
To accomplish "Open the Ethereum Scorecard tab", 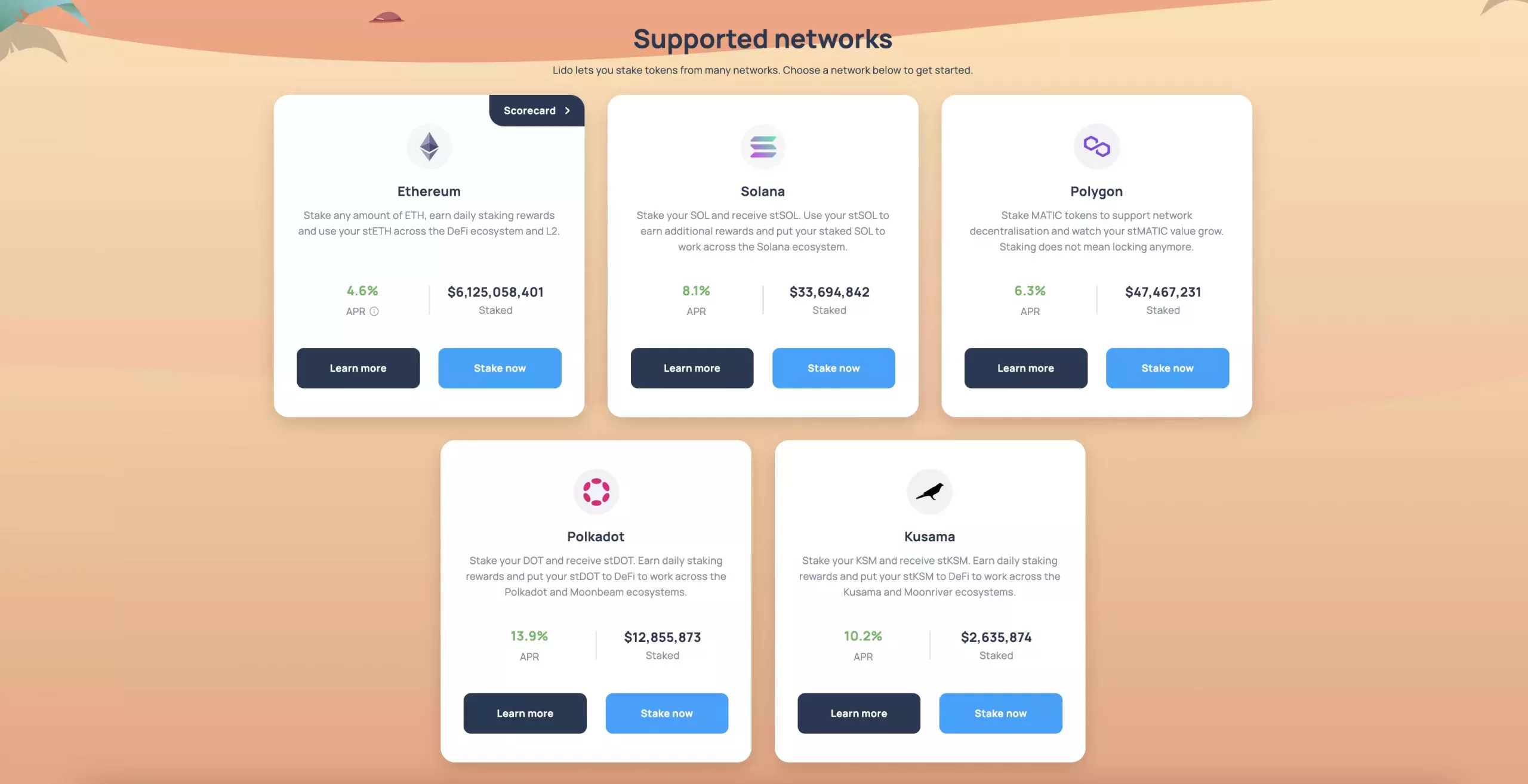I will click(537, 111).
